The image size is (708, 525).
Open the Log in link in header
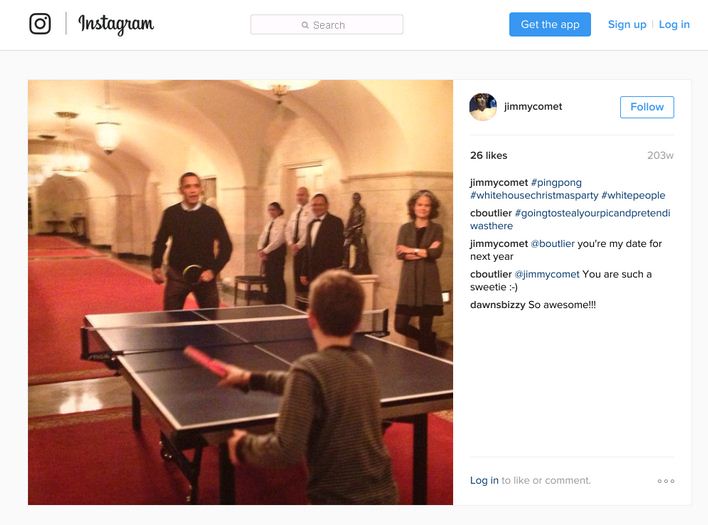(x=674, y=24)
